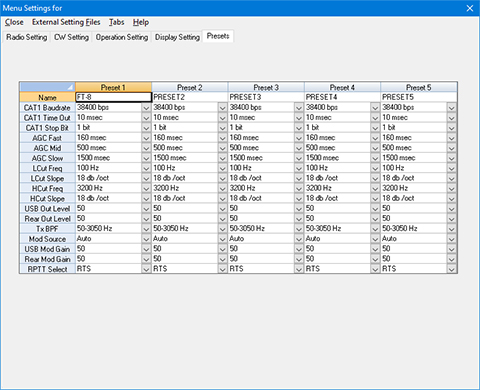
Task: Select the USB Mod Gain row header
Action: click(47, 249)
